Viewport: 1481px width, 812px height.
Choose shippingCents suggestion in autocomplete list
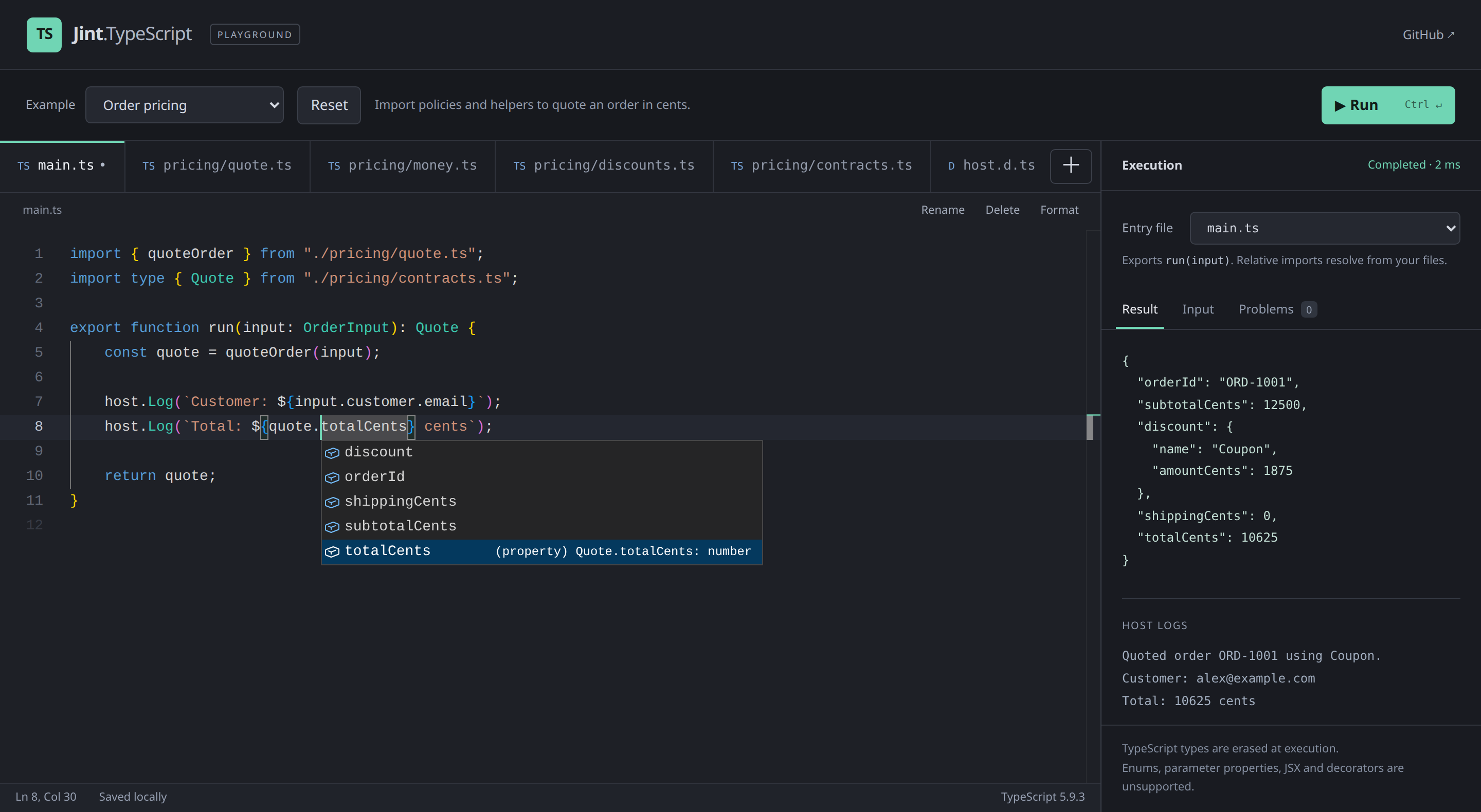pyautogui.click(x=541, y=502)
